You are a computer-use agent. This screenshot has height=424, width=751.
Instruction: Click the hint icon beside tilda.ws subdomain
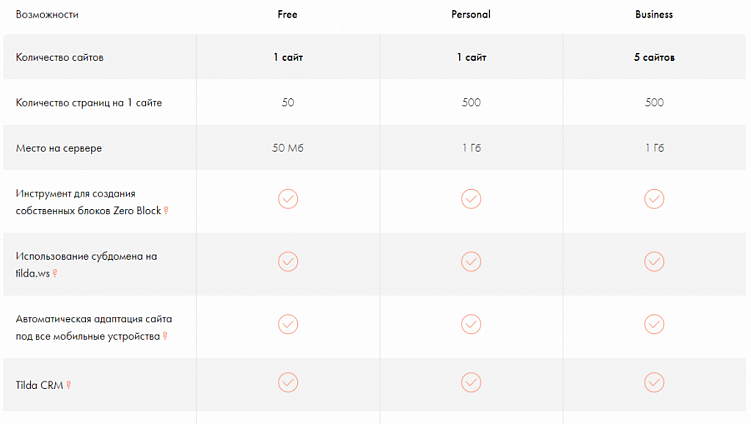pos(55,273)
